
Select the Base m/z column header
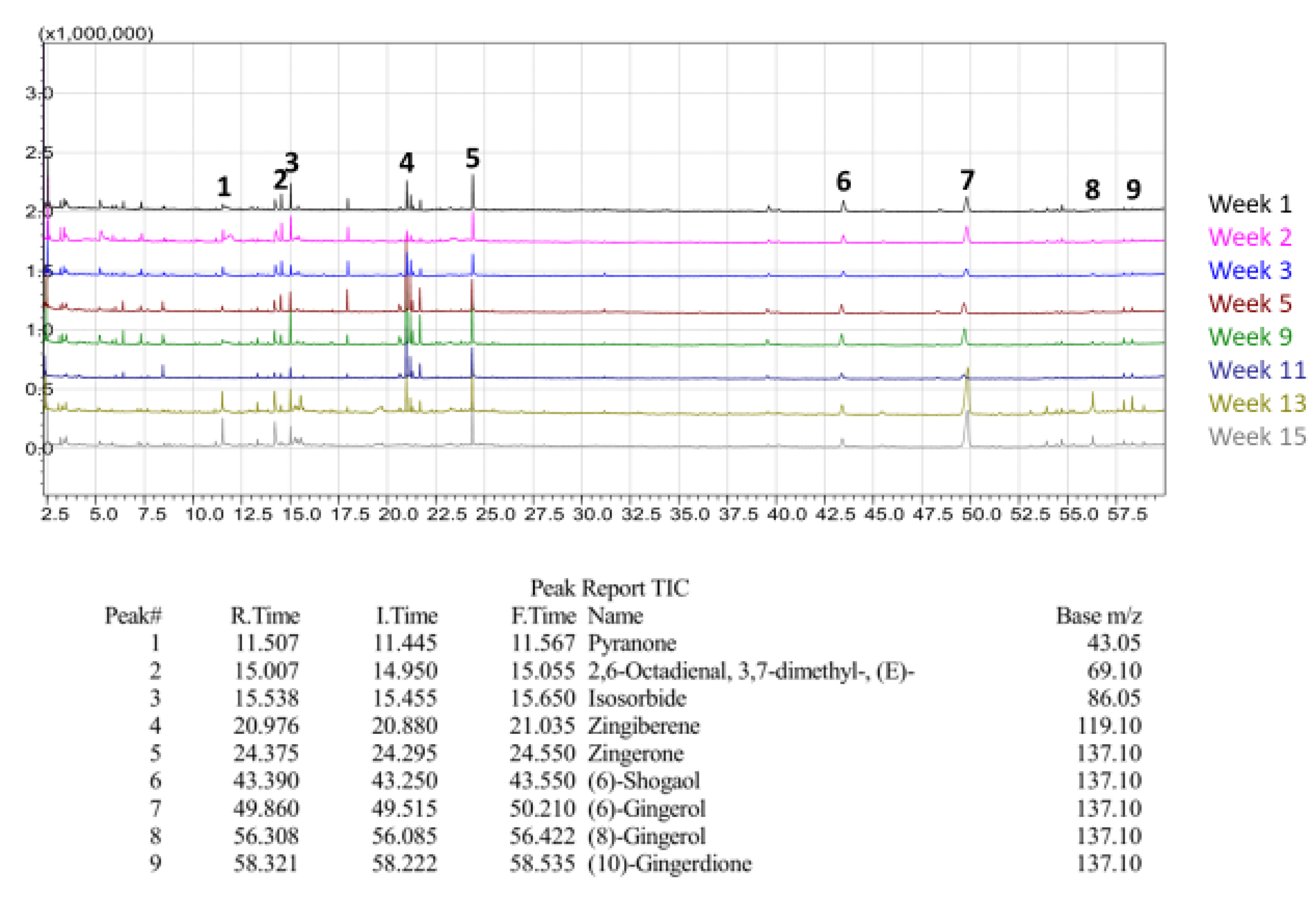tap(1099, 616)
